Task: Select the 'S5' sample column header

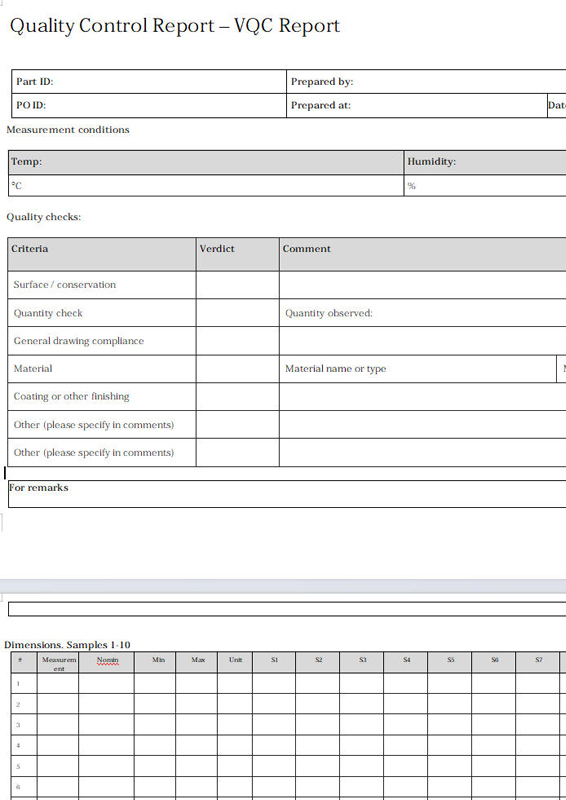Action: pyautogui.click(x=450, y=662)
